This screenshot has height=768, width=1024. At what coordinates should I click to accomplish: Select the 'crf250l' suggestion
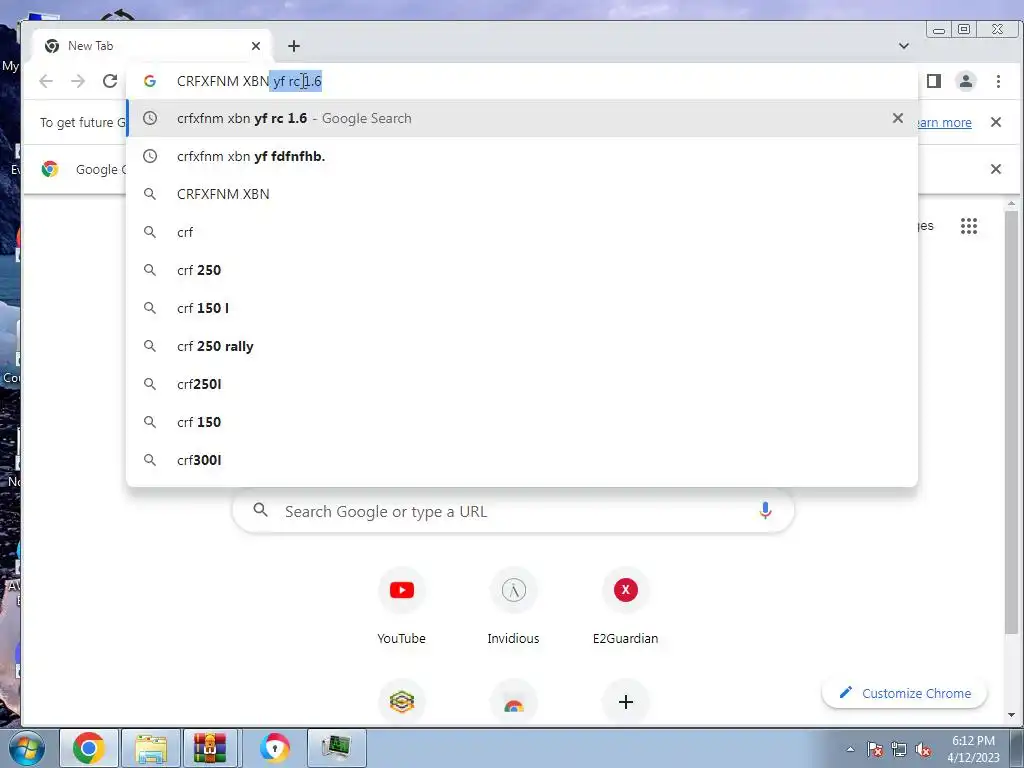click(x=522, y=384)
